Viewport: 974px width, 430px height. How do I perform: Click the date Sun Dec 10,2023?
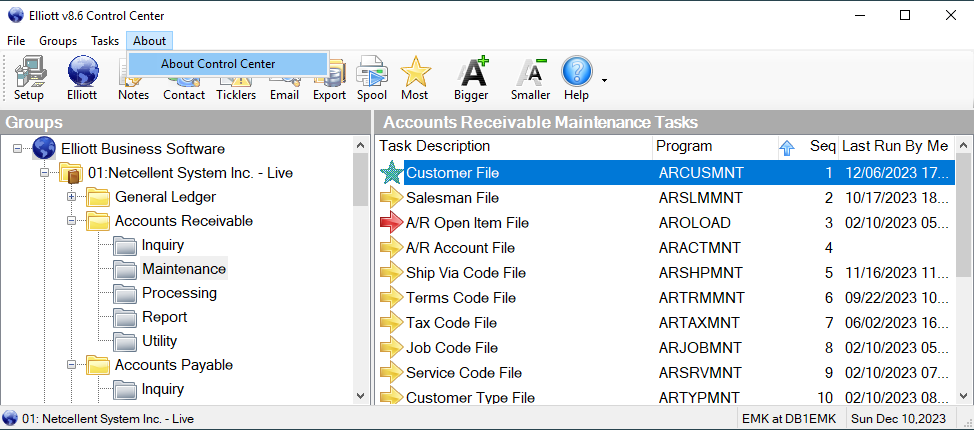click(898, 418)
